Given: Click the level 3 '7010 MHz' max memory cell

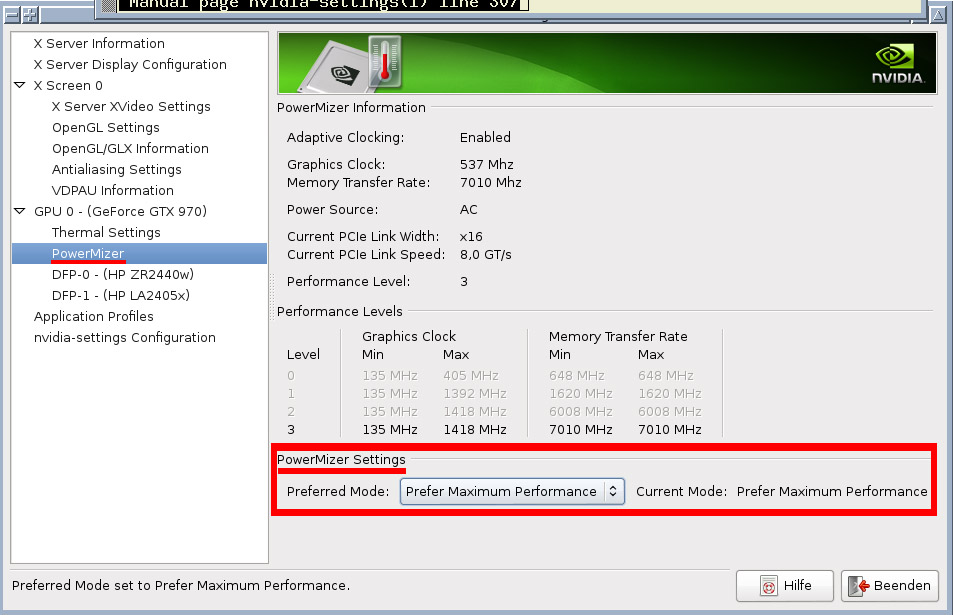Looking at the screenshot, I should 670,430.
